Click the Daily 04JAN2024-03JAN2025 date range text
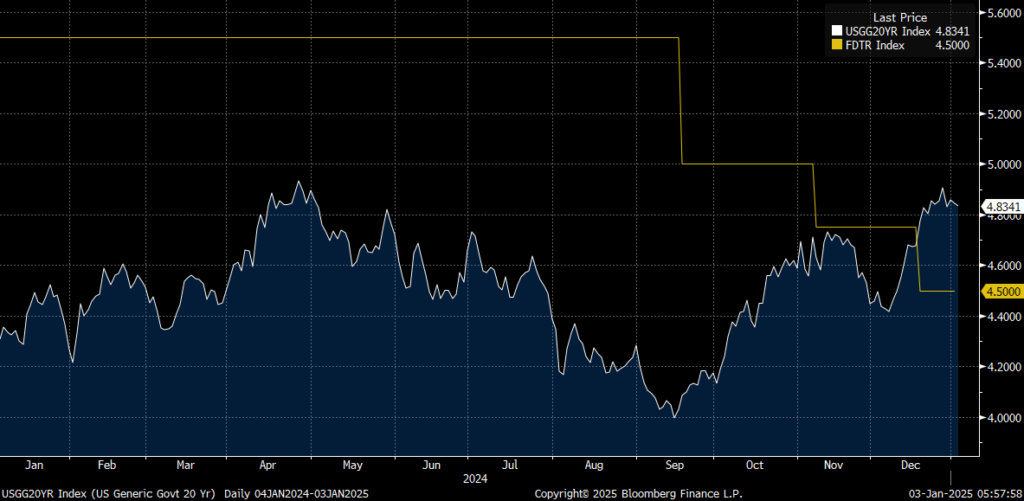Screen dimensions: 1024x501 click(294, 494)
